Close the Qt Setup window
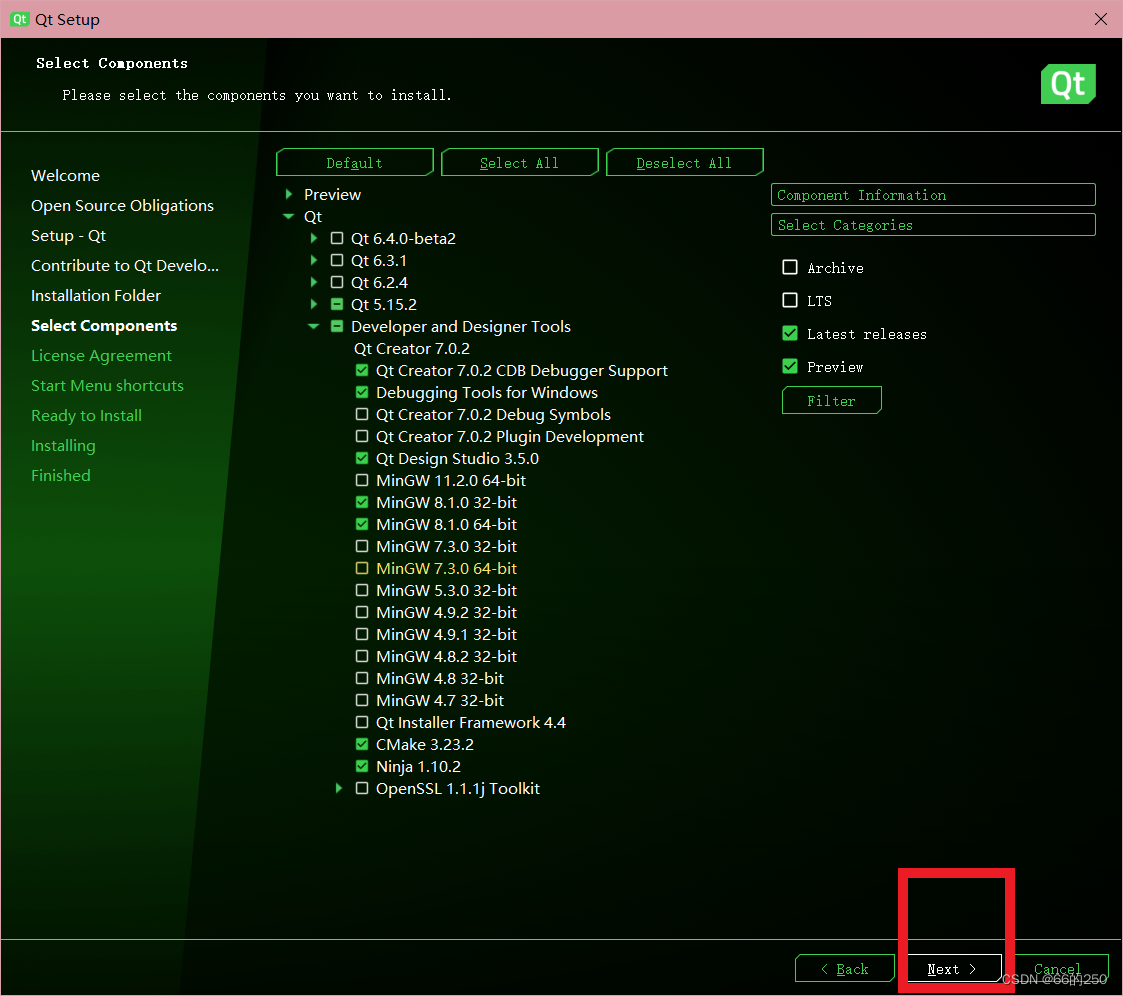1123x996 pixels. click(1101, 19)
